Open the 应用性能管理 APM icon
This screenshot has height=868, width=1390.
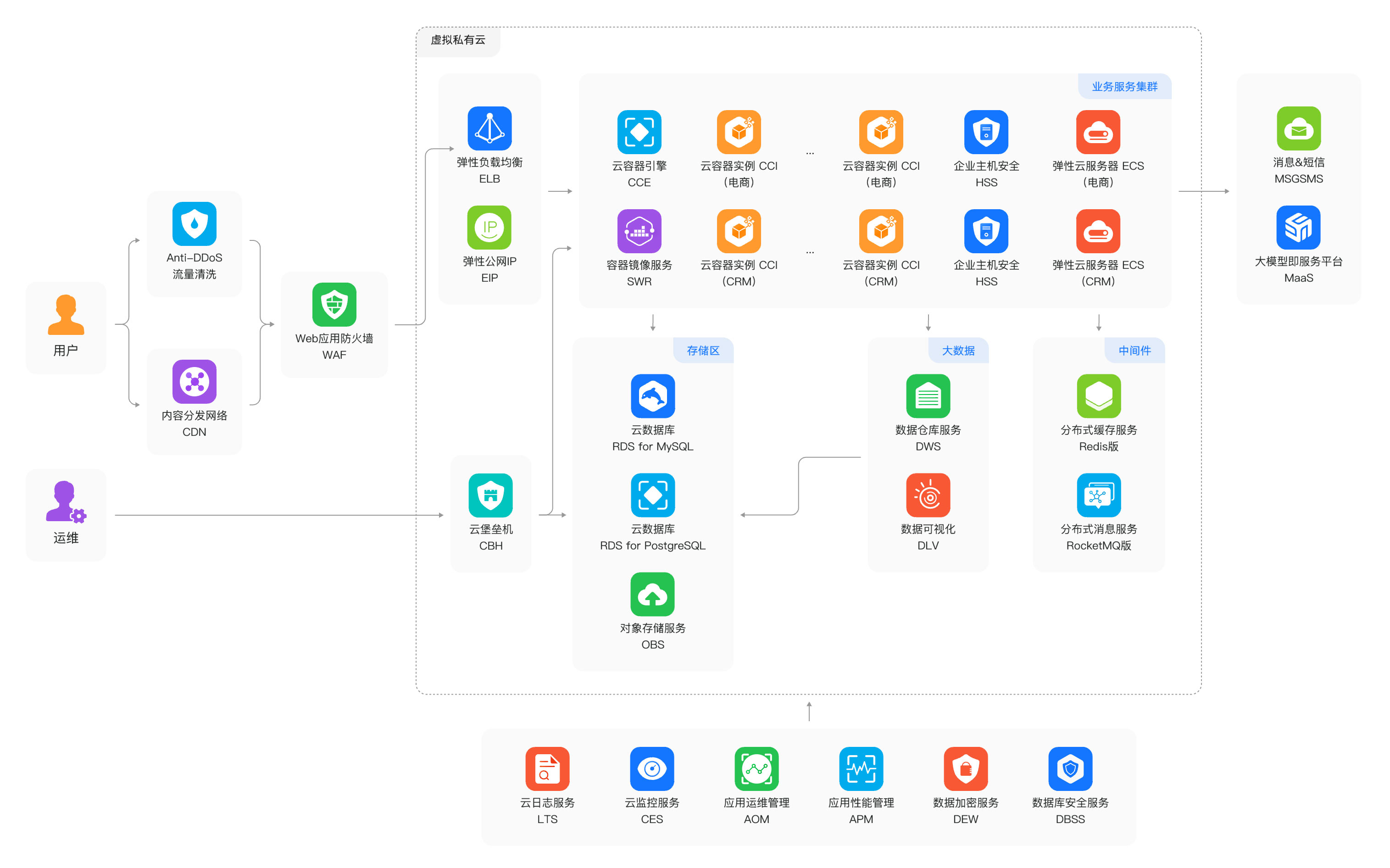(x=861, y=769)
